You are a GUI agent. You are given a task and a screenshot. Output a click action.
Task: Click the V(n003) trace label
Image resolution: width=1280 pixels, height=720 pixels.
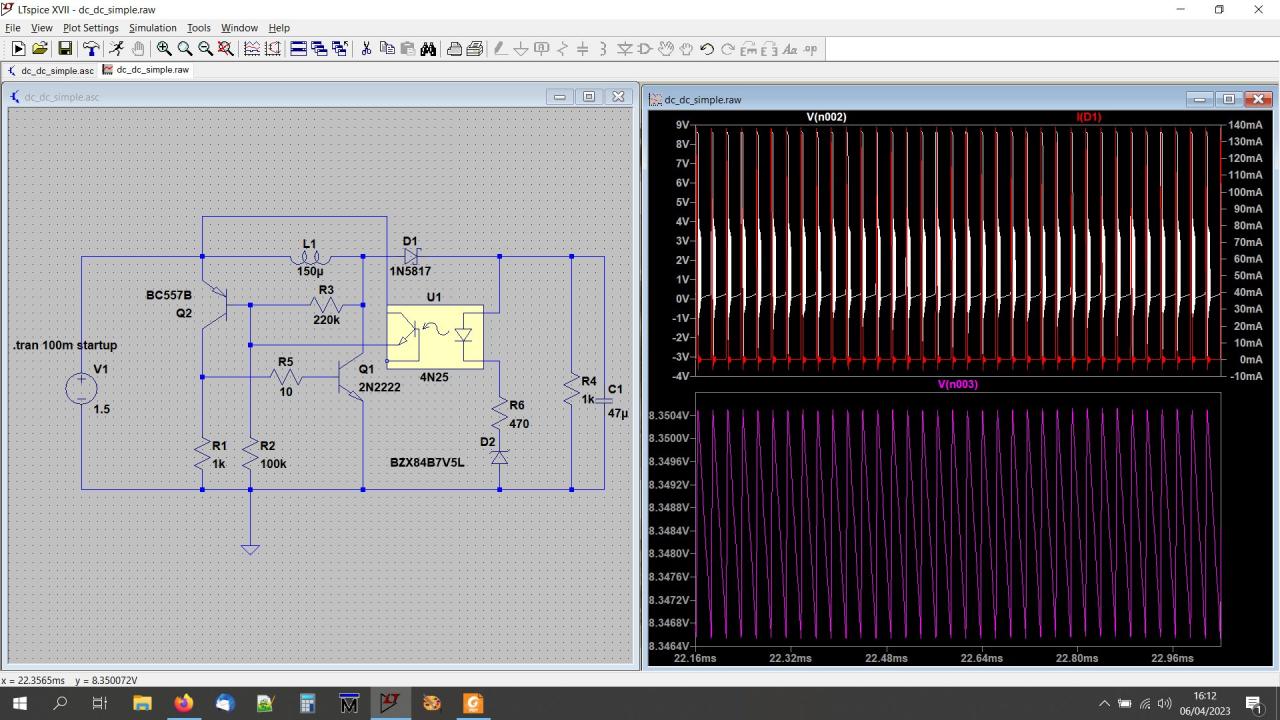tap(957, 384)
